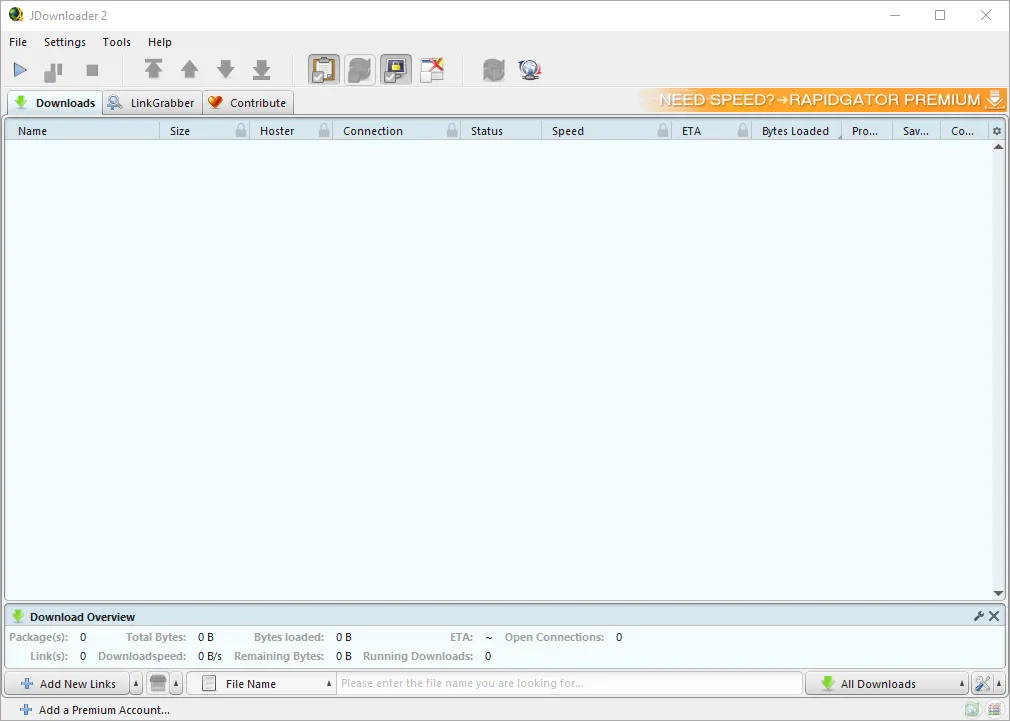Toggle premium usage monitor-lock icon

pyautogui.click(x=395, y=70)
